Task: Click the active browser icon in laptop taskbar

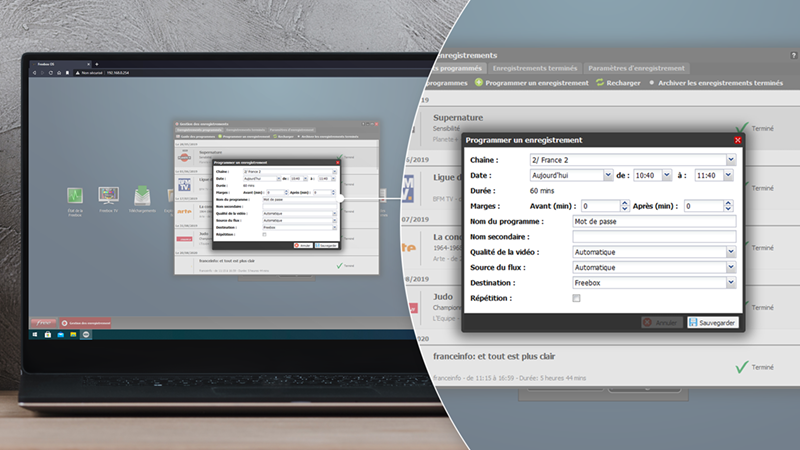Action: pyautogui.click(x=86, y=335)
